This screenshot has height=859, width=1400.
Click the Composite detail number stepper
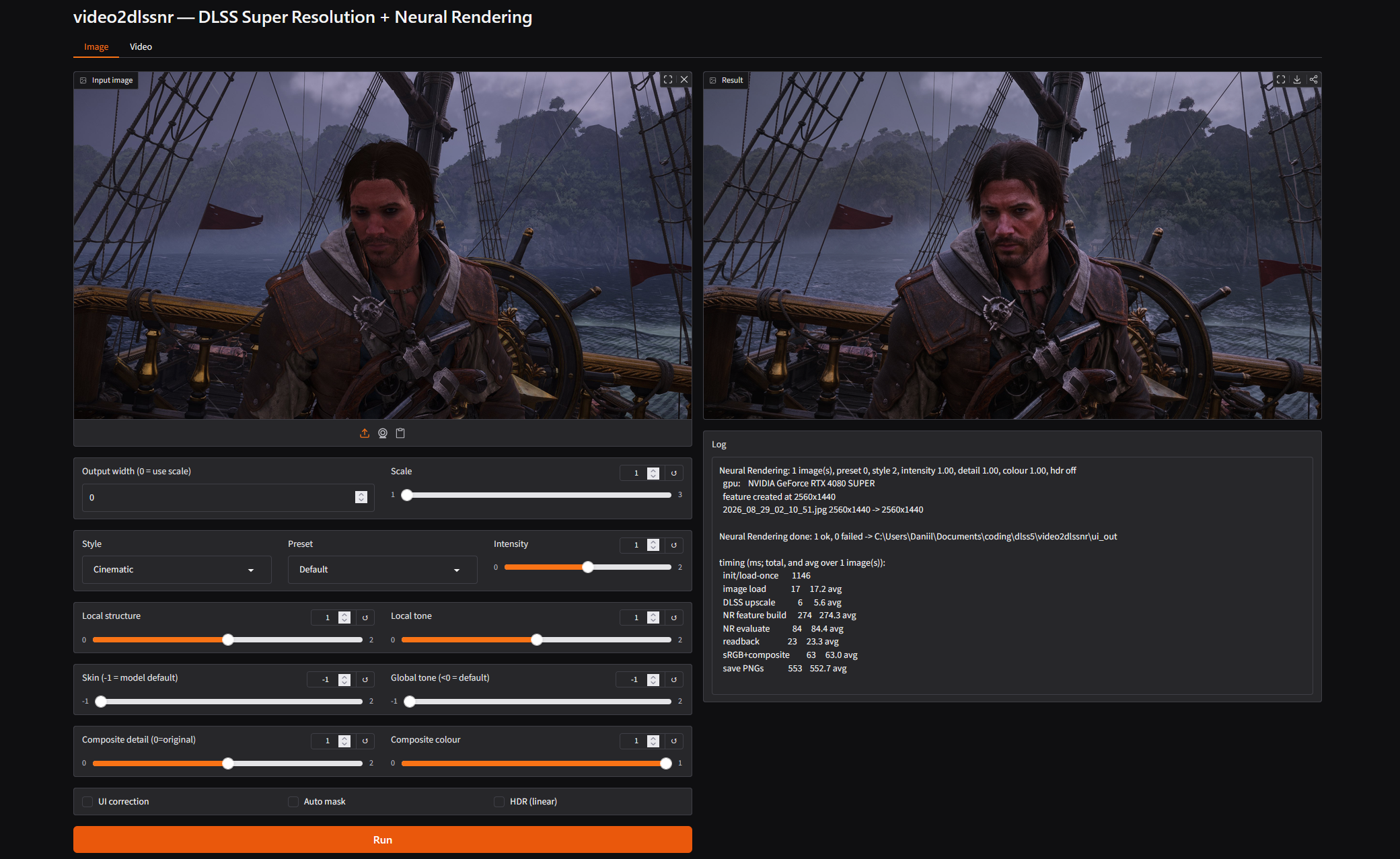344,741
